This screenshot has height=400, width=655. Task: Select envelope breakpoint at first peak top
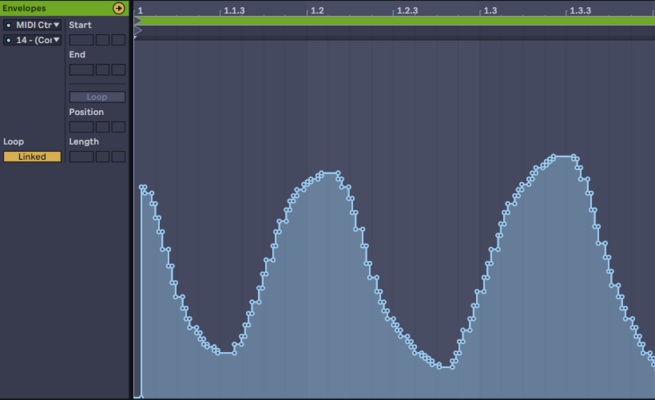pyautogui.click(x=322, y=172)
